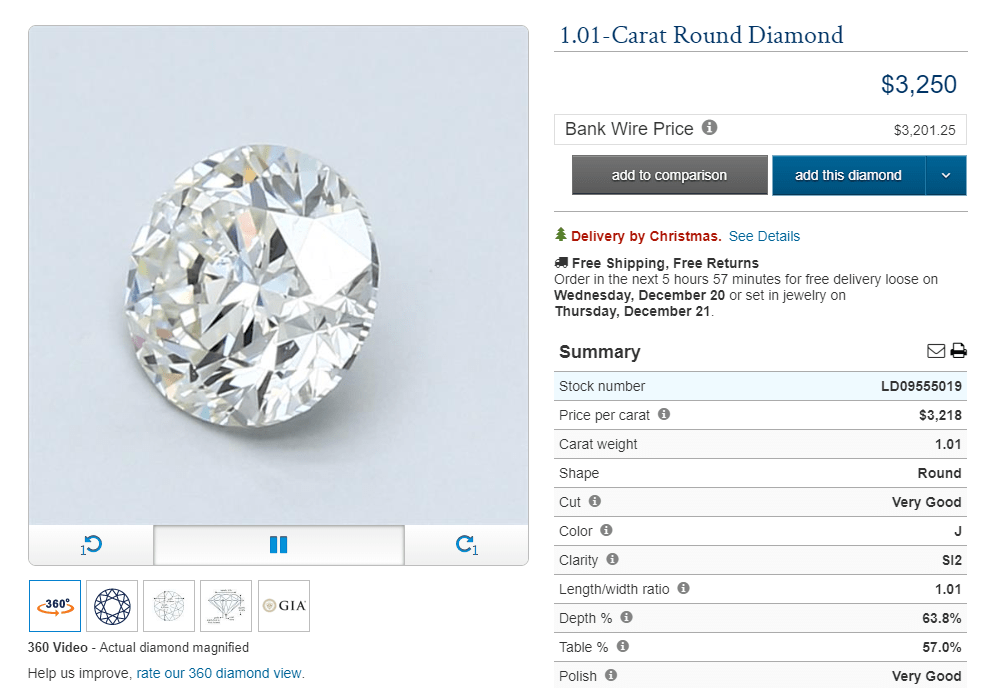Click the email envelope icon beside Summary
The height and width of the screenshot is (688, 992).
click(936, 350)
